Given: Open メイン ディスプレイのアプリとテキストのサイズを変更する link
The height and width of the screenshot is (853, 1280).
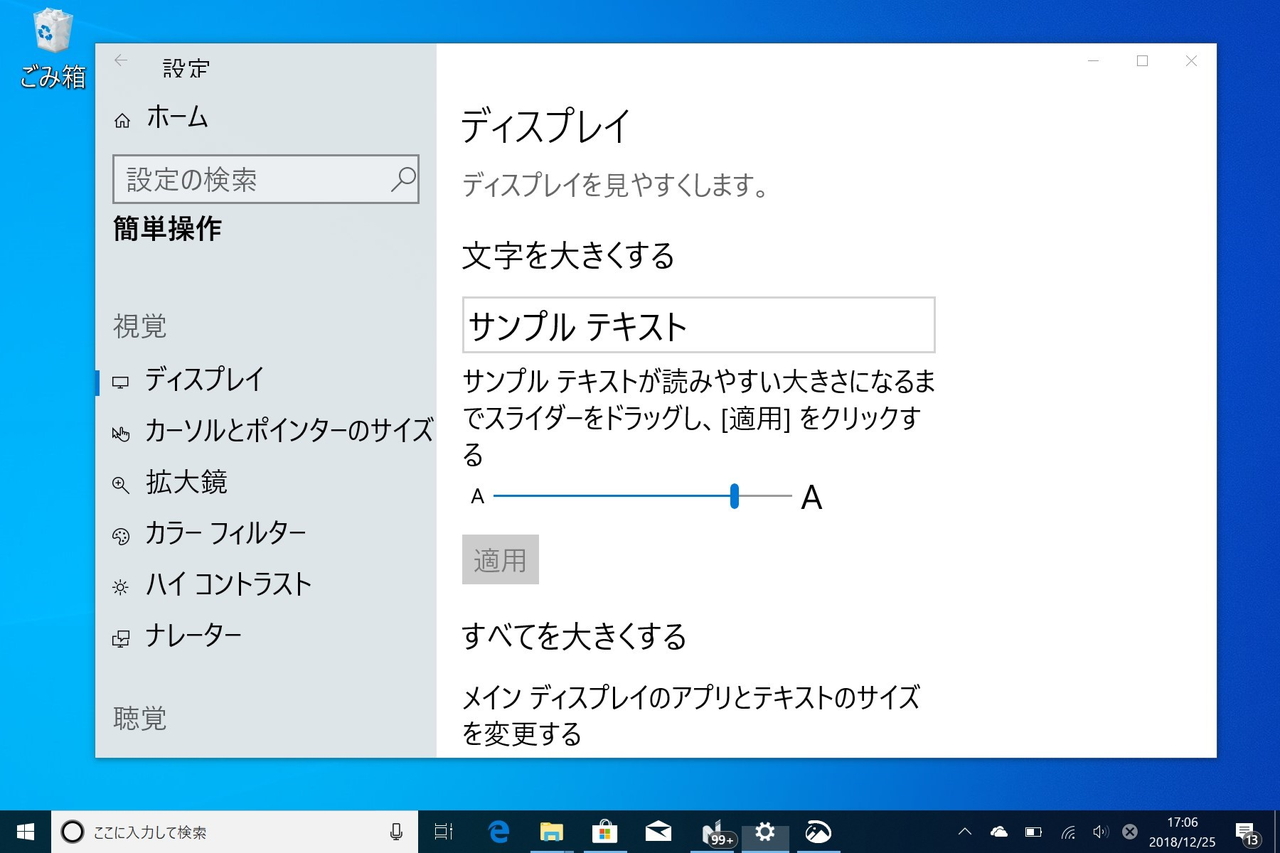Looking at the screenshot, I should point(690,716).
